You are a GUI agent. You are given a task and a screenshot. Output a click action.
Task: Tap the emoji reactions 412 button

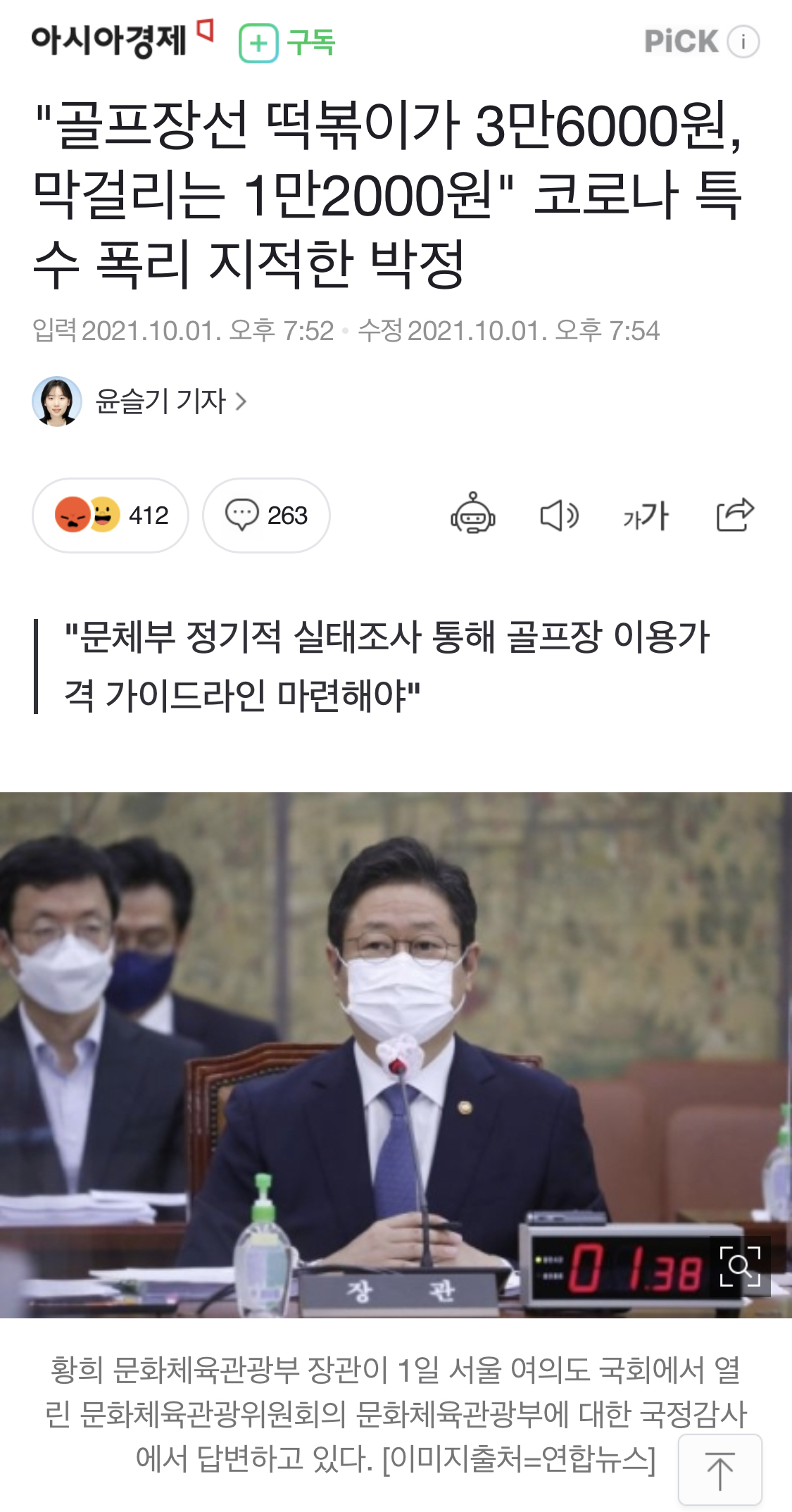tap(111, 516)
